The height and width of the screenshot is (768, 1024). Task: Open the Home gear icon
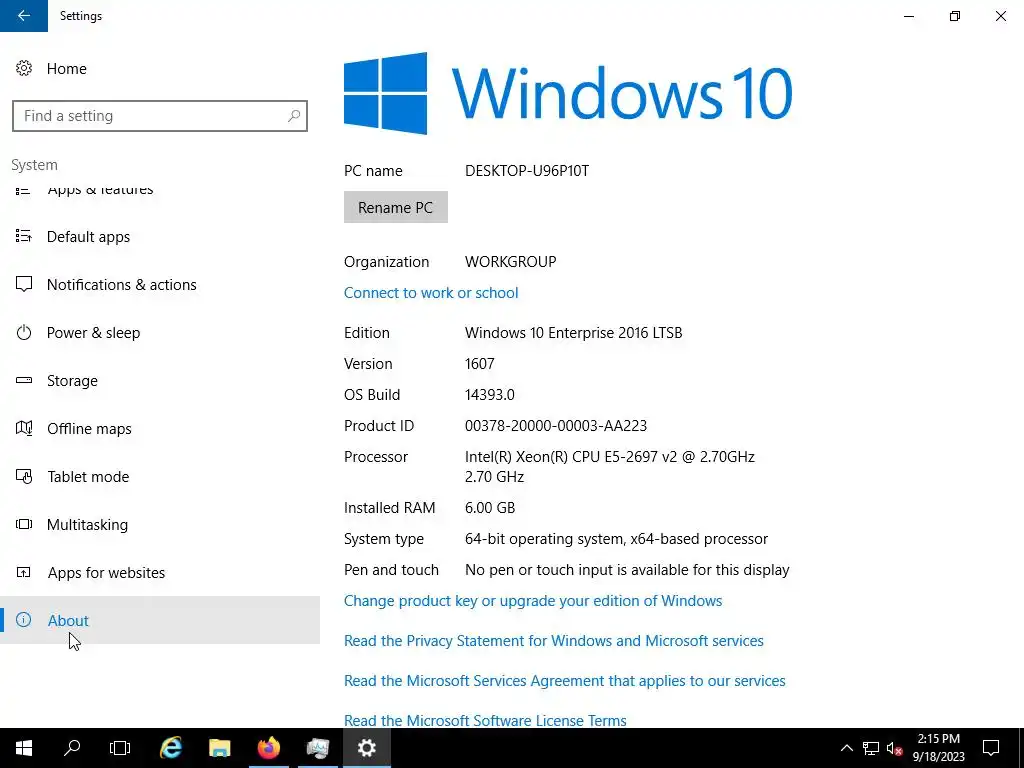(24, 69)
